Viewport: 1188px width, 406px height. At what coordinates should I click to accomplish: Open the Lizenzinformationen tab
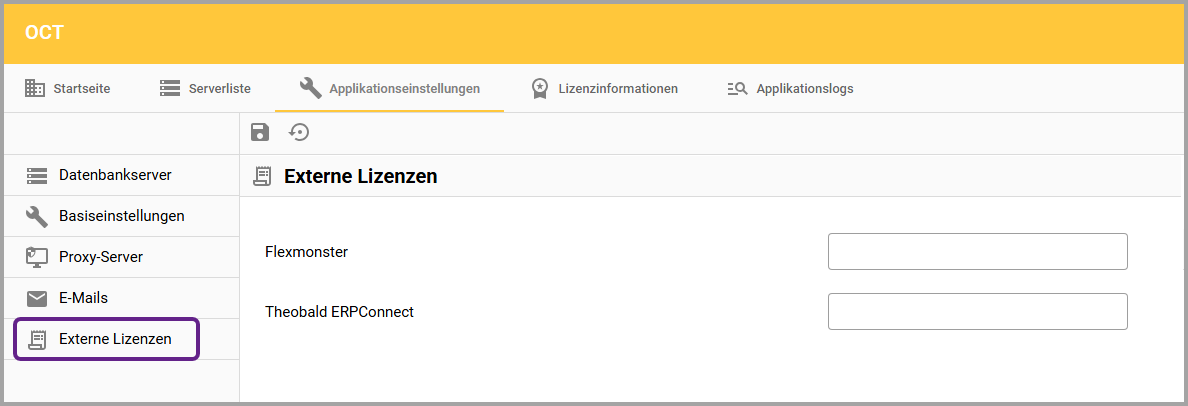tap(617, 88)
